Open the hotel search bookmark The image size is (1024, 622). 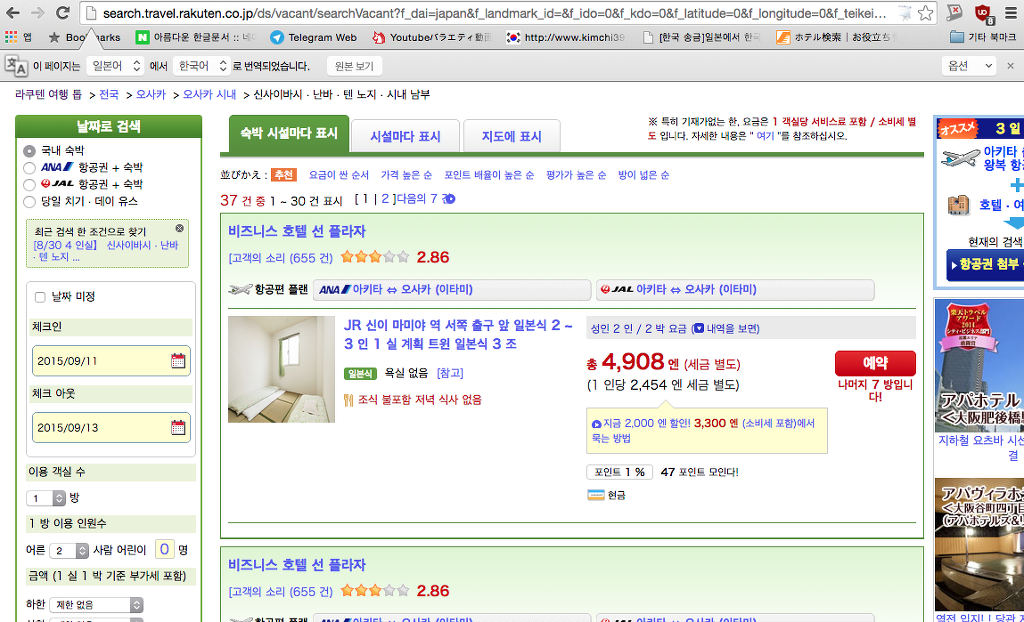[835, 37]
